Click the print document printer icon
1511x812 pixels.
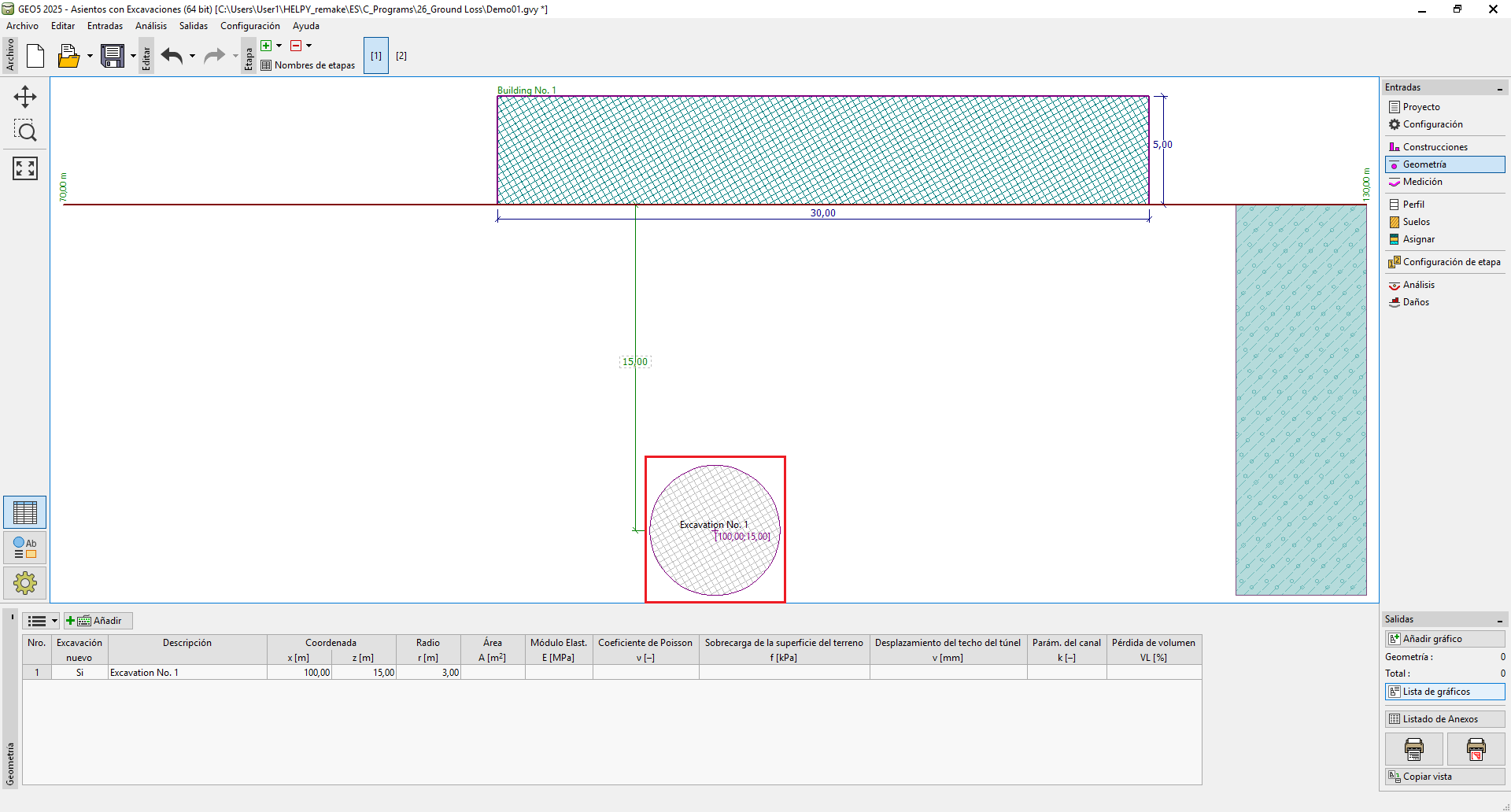click(x=1413, y=749)
